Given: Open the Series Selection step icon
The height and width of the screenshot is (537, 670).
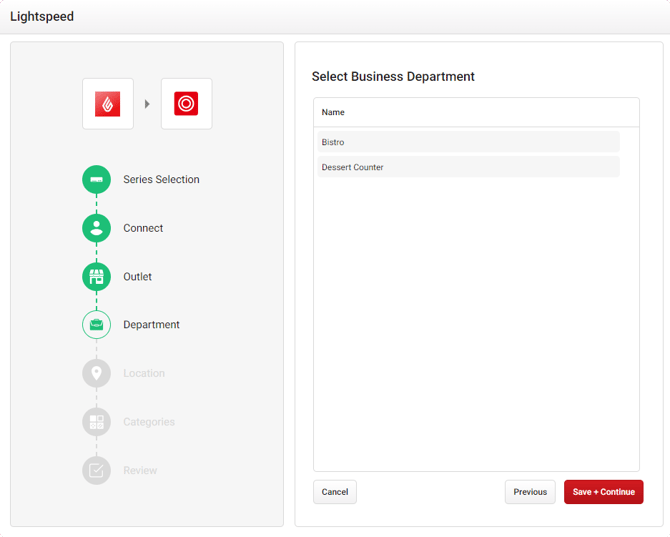Looking at the screenshot, I should 97,179.
